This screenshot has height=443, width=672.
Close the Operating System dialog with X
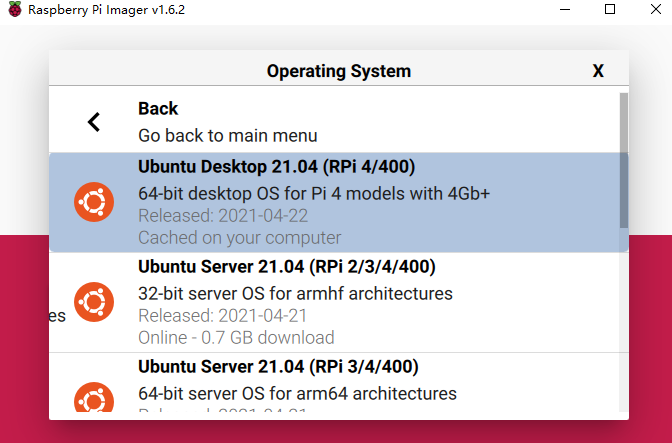click(x=598, y=71)
